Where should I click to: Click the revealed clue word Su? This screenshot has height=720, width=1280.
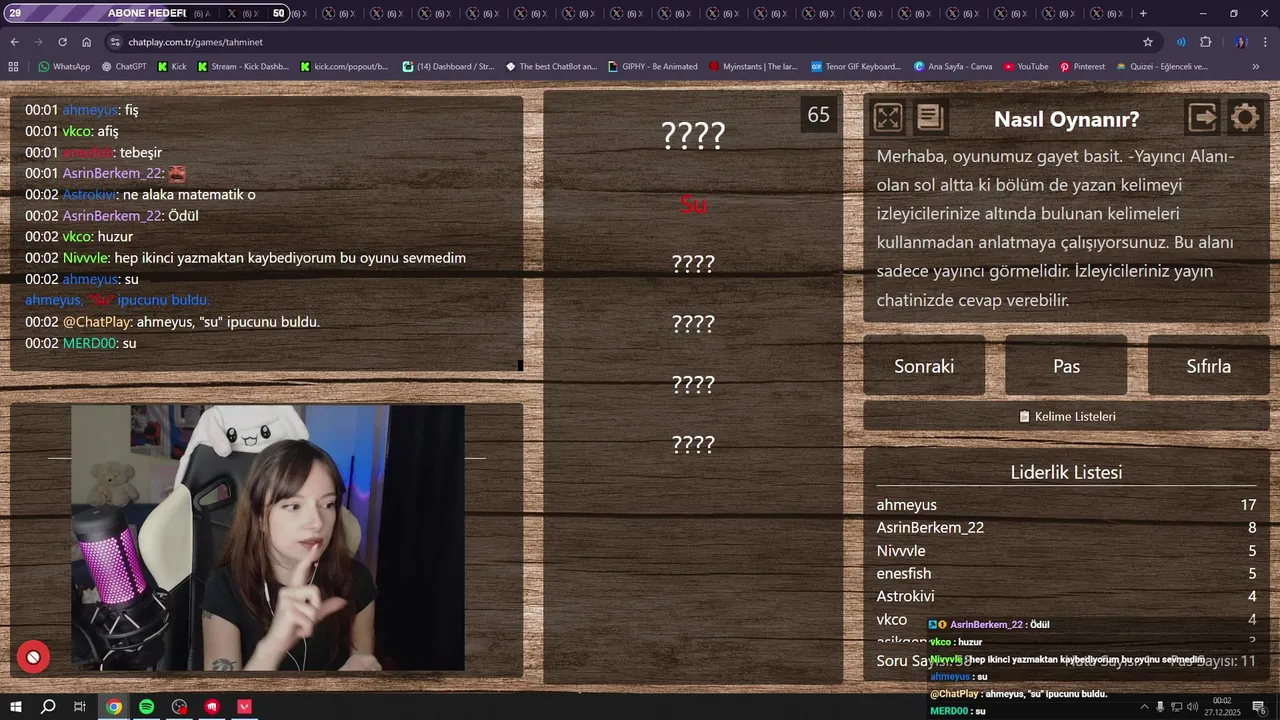(693, 204)
